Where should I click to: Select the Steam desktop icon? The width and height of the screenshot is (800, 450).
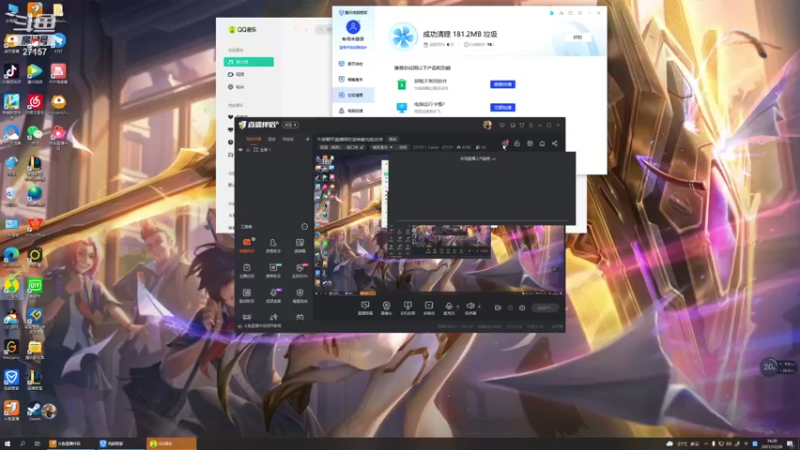tap(35, 412)
